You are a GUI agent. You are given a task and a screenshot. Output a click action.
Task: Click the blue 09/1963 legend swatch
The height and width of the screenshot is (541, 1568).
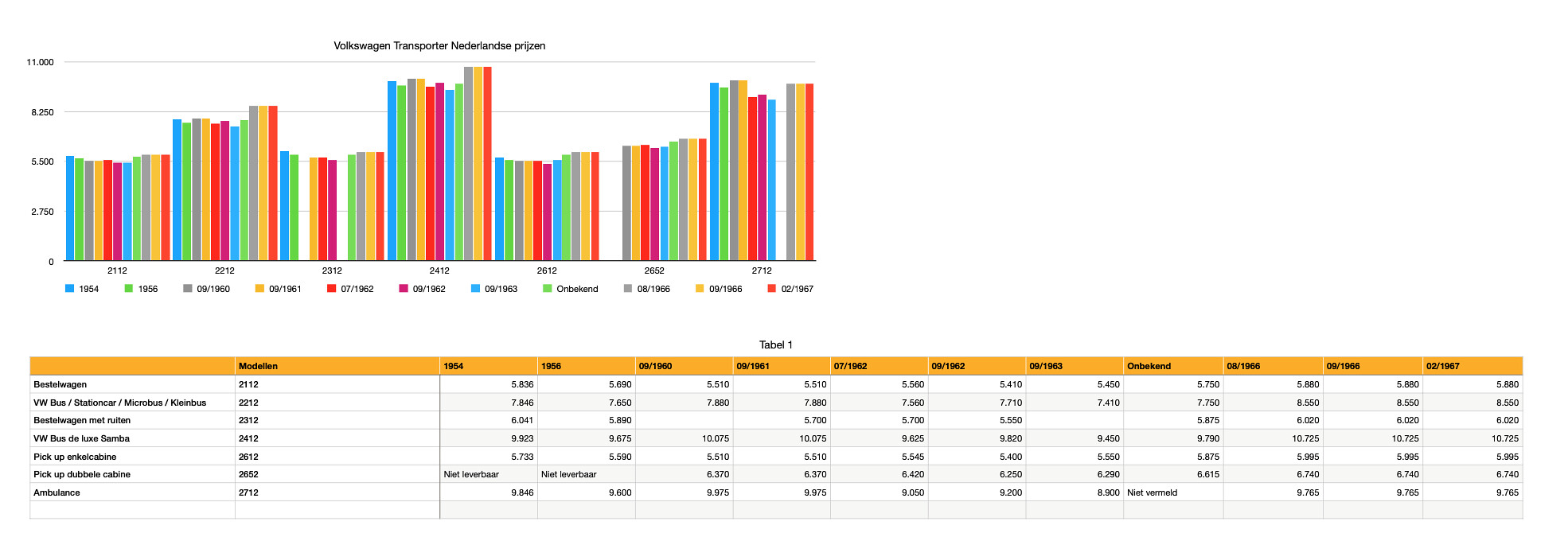point(476,289)
